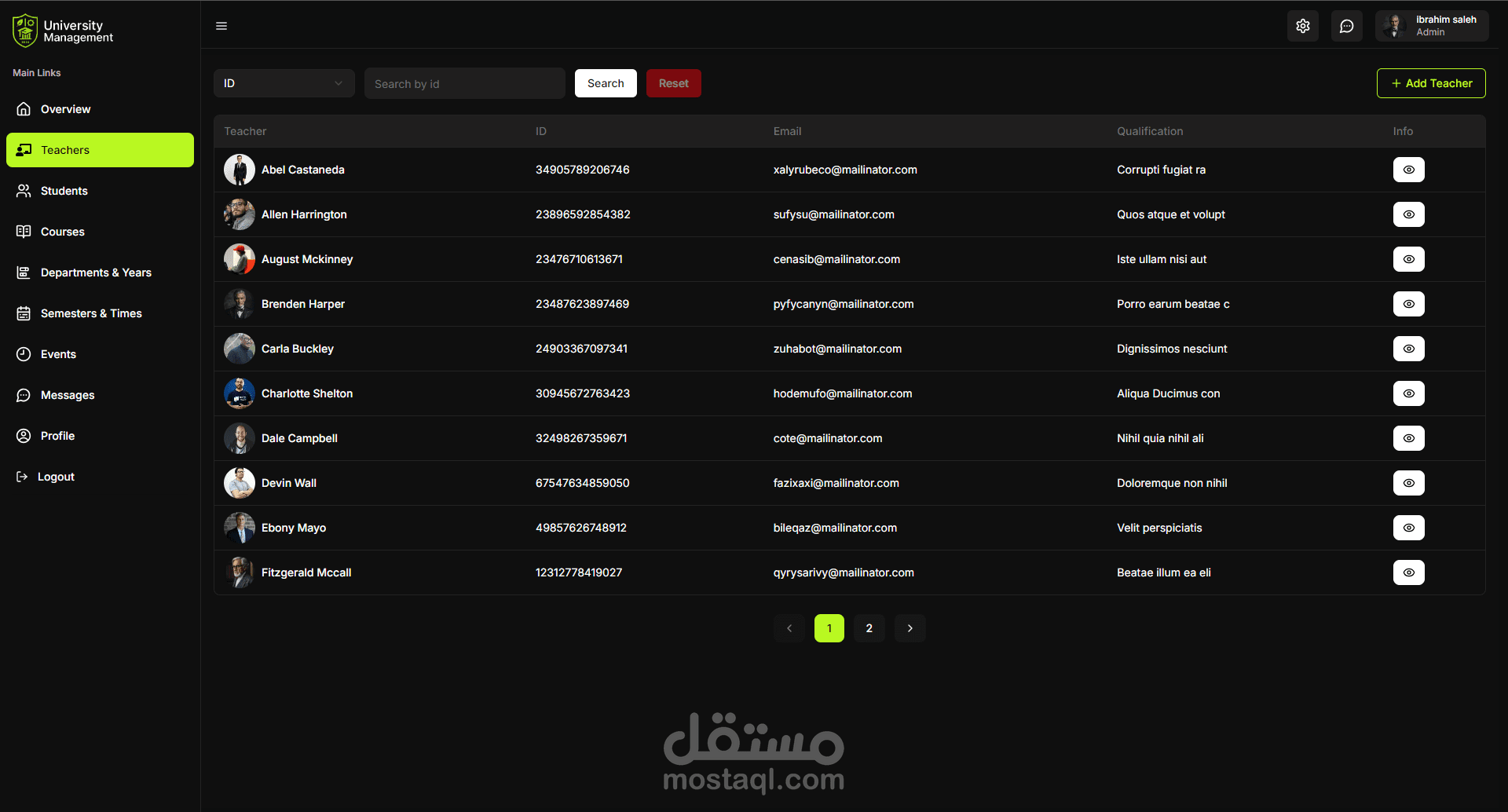View info for Ebony Mayo

(1409, 528)
